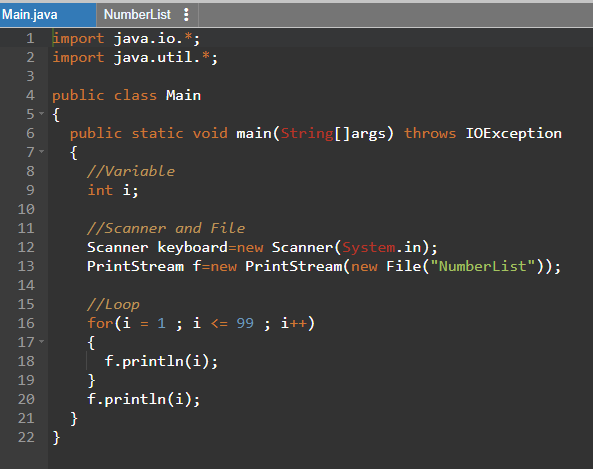
Task: Click the 'throws' keyword on line 6
Action: click(x=430, y=134)
